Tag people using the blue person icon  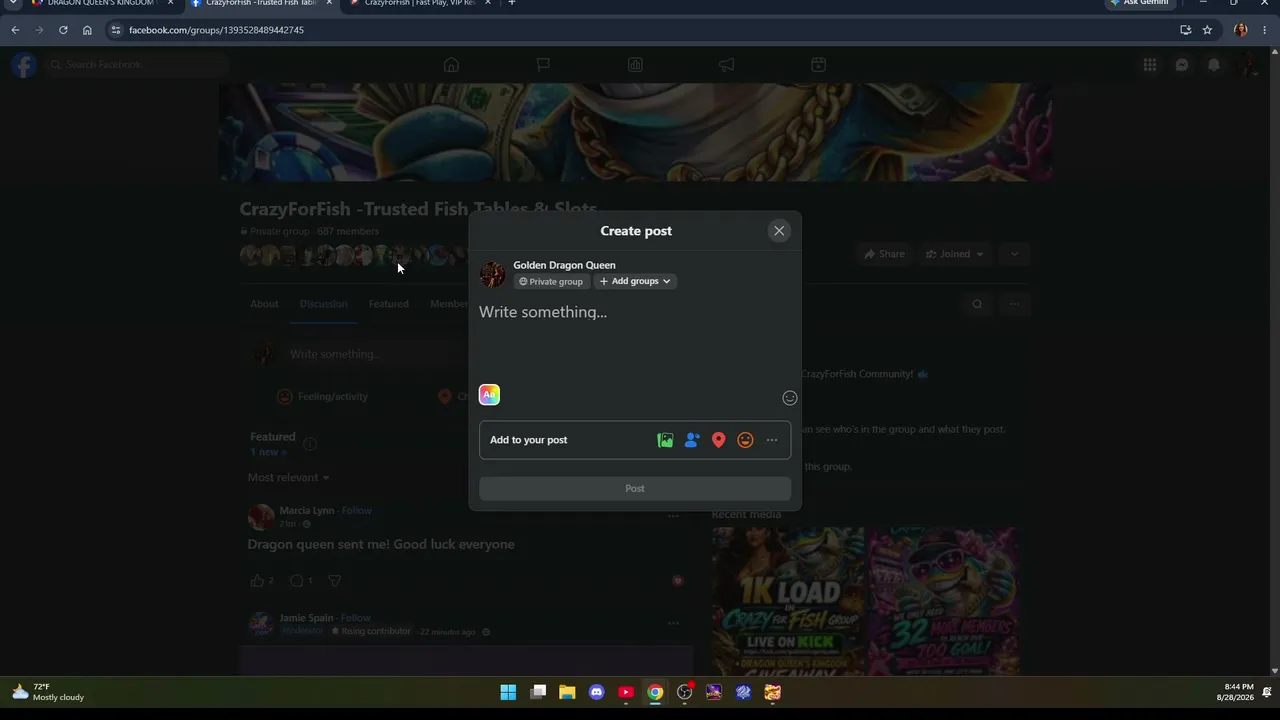(692, 440)
